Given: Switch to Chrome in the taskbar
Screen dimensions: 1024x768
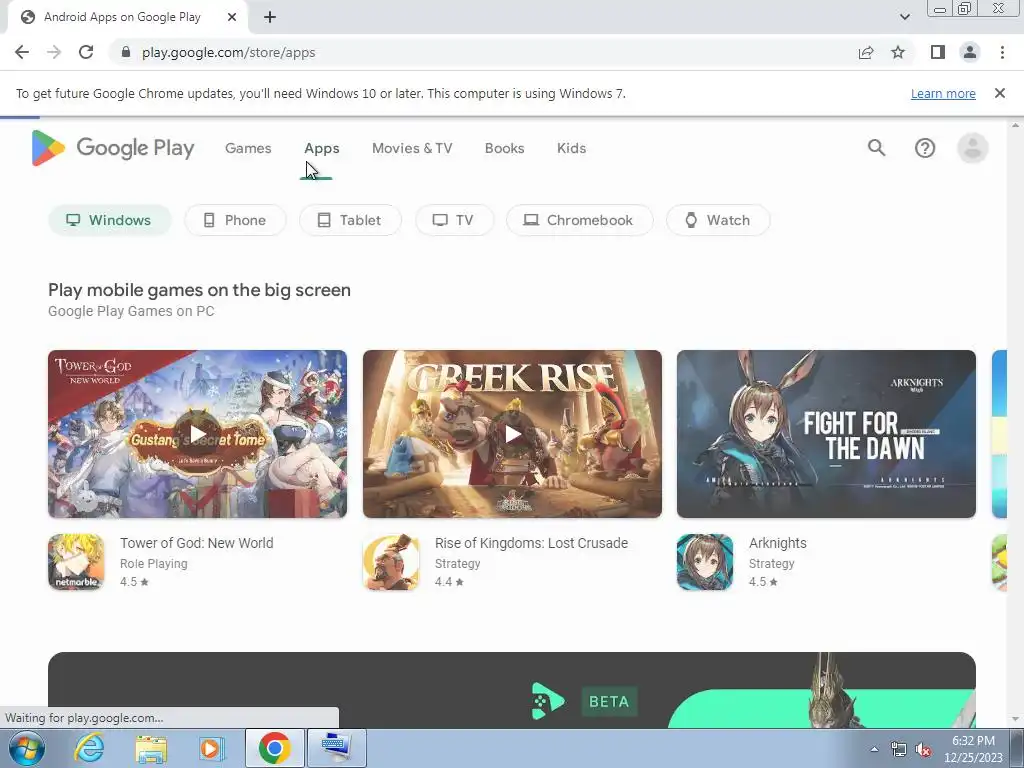Looking at the screenshot, I should [274, 748].
